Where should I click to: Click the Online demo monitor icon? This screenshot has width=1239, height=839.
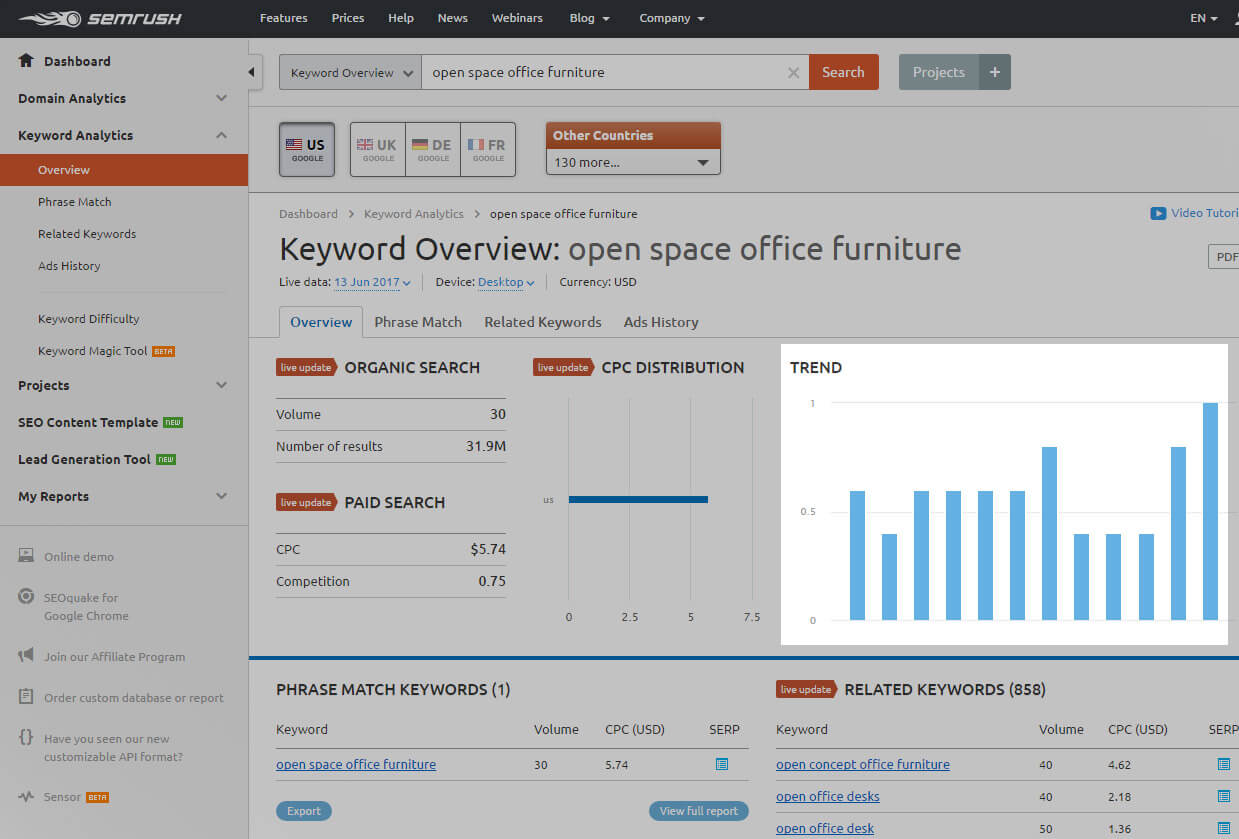click(x=26, y=556)
